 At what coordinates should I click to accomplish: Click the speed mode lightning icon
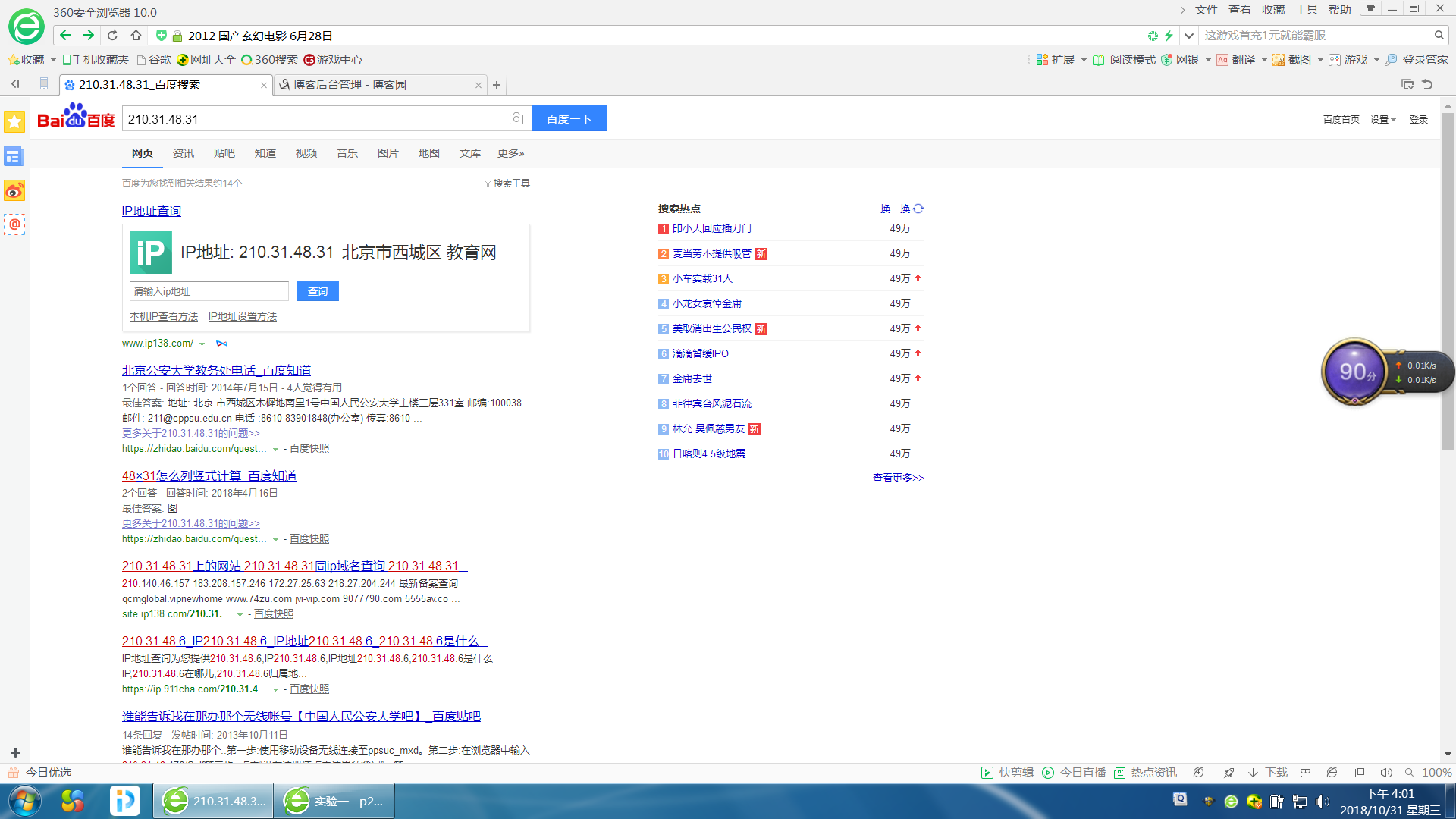(x=1169, y=36)
